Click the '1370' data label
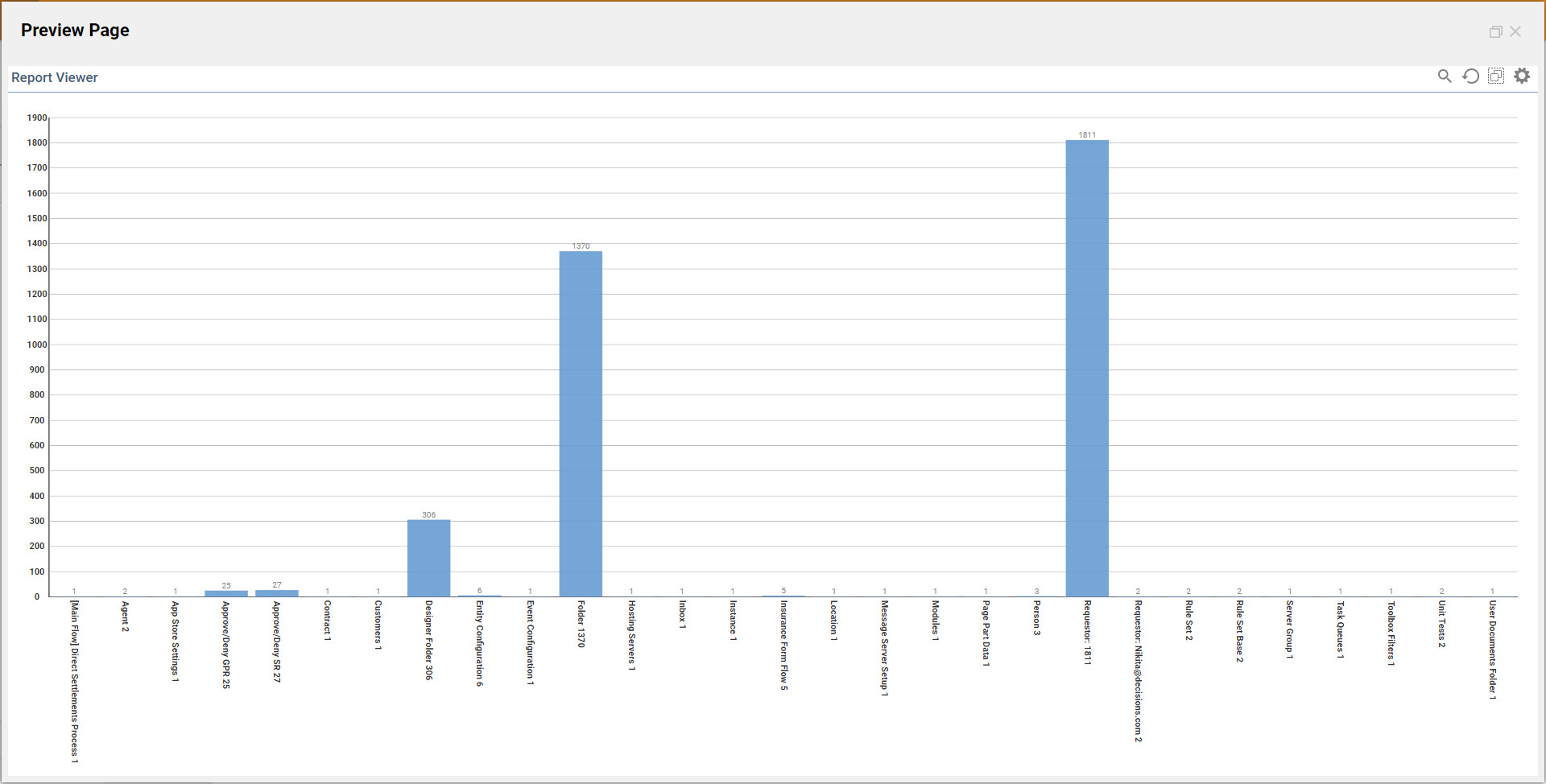 tap(581, 246)
